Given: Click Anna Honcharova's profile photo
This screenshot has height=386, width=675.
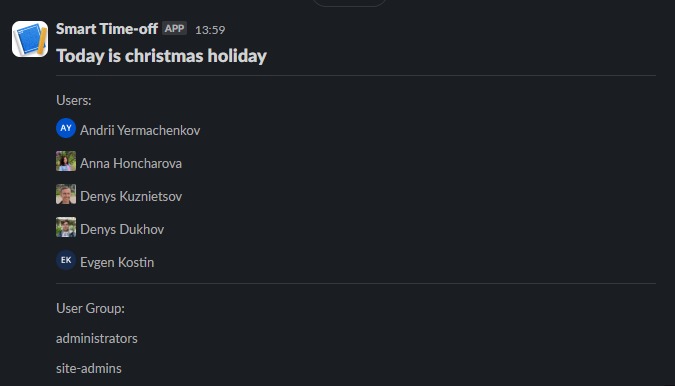Looking at the screenshot, I should pyautogui.click(x=66, y=161).
